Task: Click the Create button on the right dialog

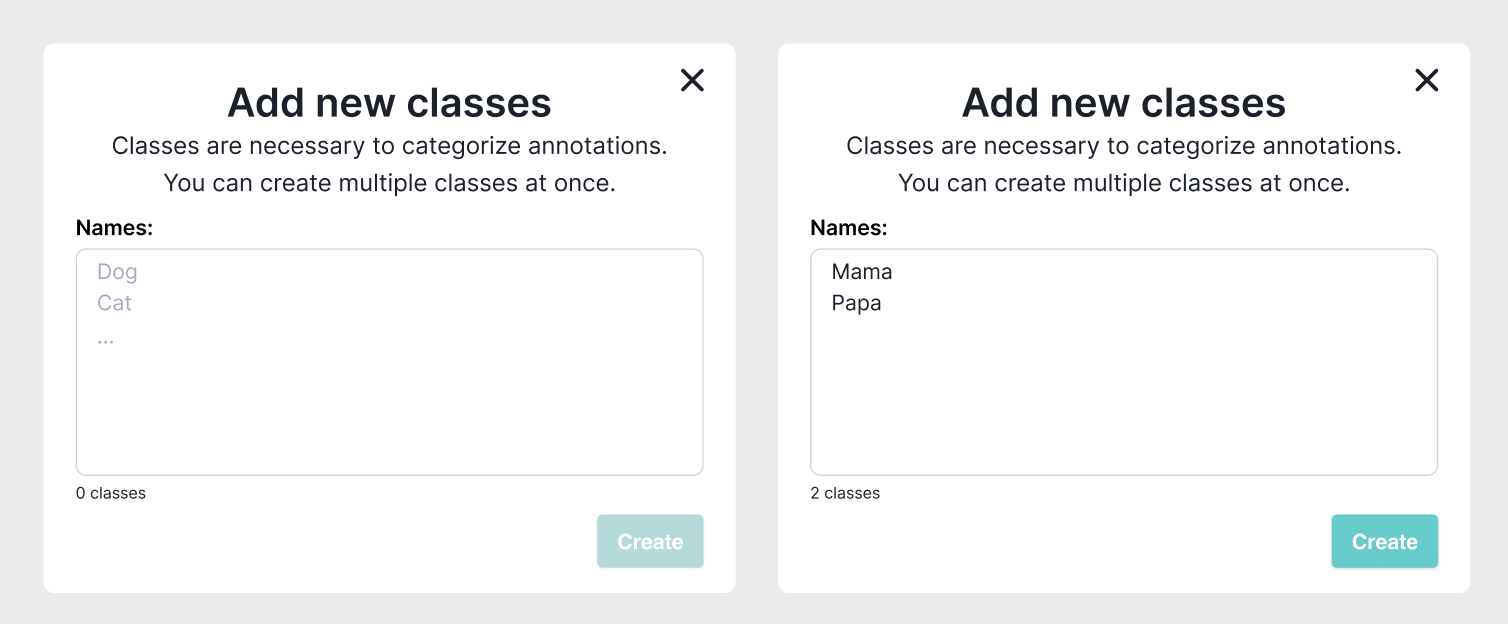Action: point(1385,541)
